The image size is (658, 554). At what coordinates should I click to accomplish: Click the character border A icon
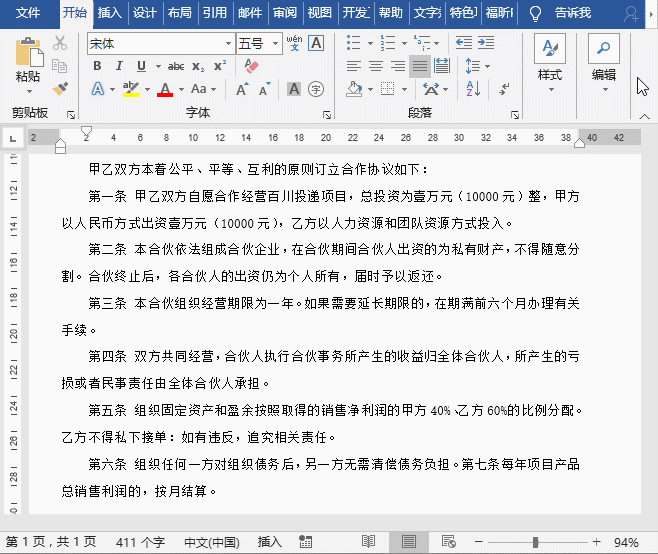pos(316,43)
